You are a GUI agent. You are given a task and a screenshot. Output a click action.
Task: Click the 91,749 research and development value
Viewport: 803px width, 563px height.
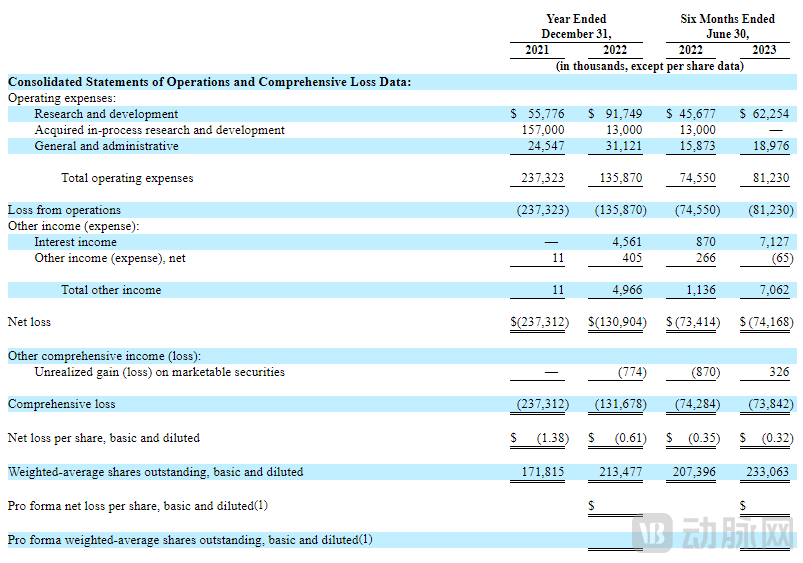pos(621,114)
